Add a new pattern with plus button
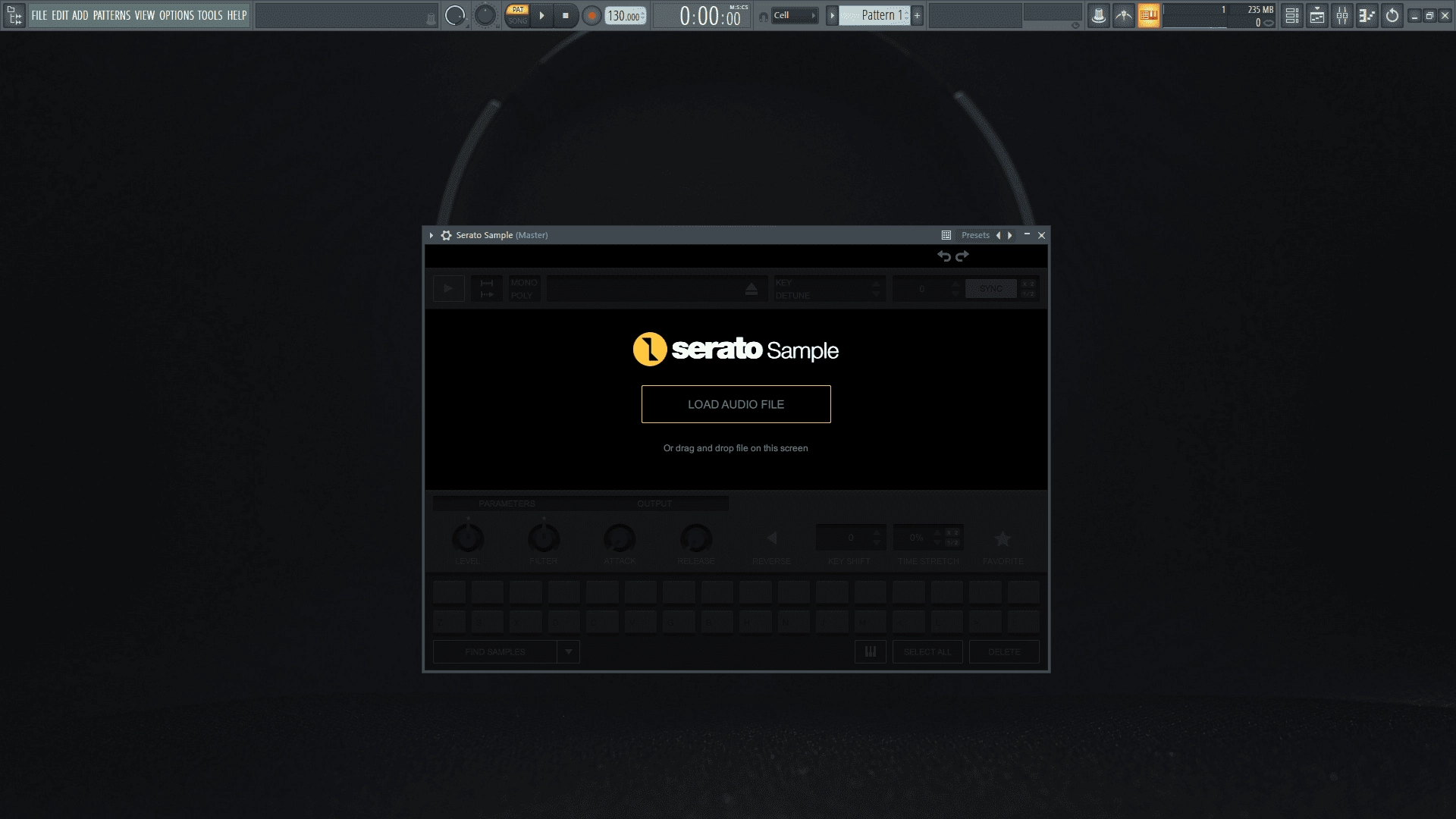1456x819 pixels. (917, 15)
